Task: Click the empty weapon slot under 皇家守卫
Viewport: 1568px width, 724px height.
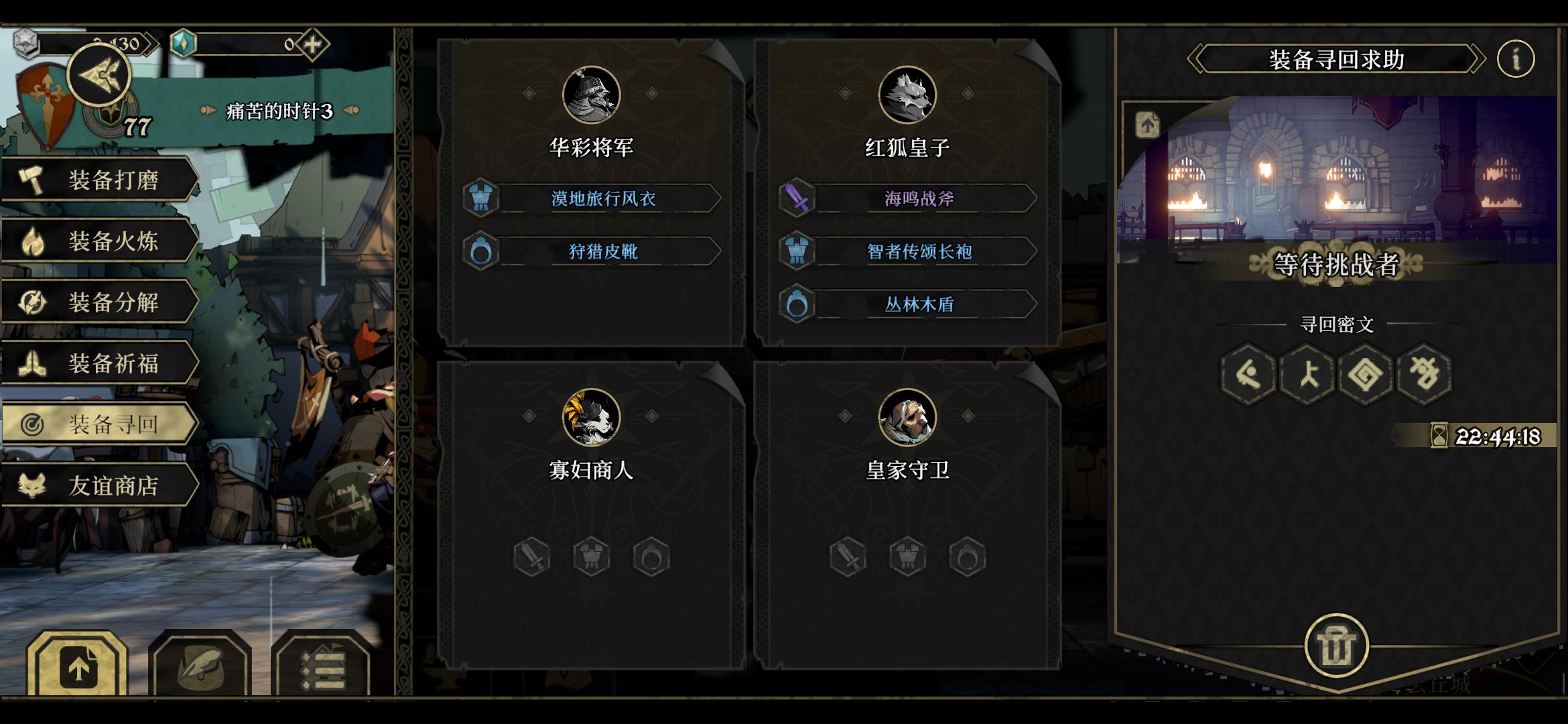Action: [848, 556]
